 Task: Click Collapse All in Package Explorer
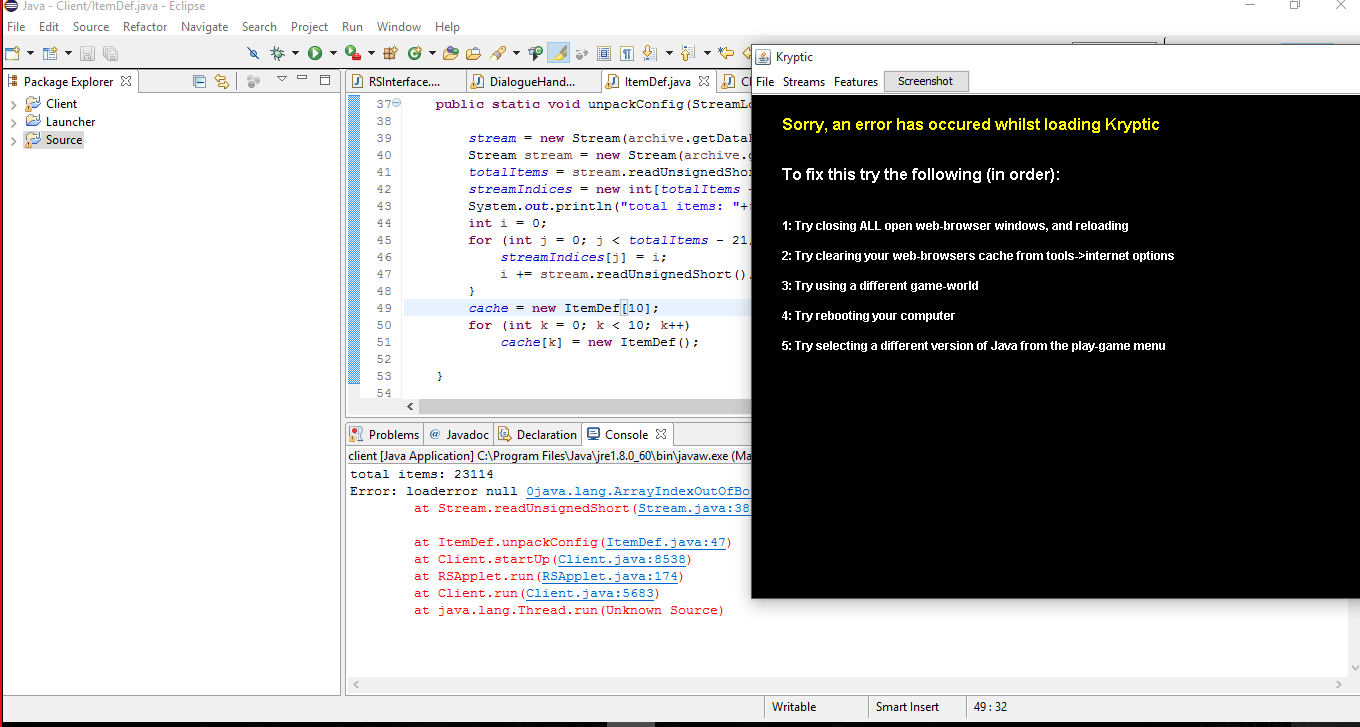coord(199,81)
